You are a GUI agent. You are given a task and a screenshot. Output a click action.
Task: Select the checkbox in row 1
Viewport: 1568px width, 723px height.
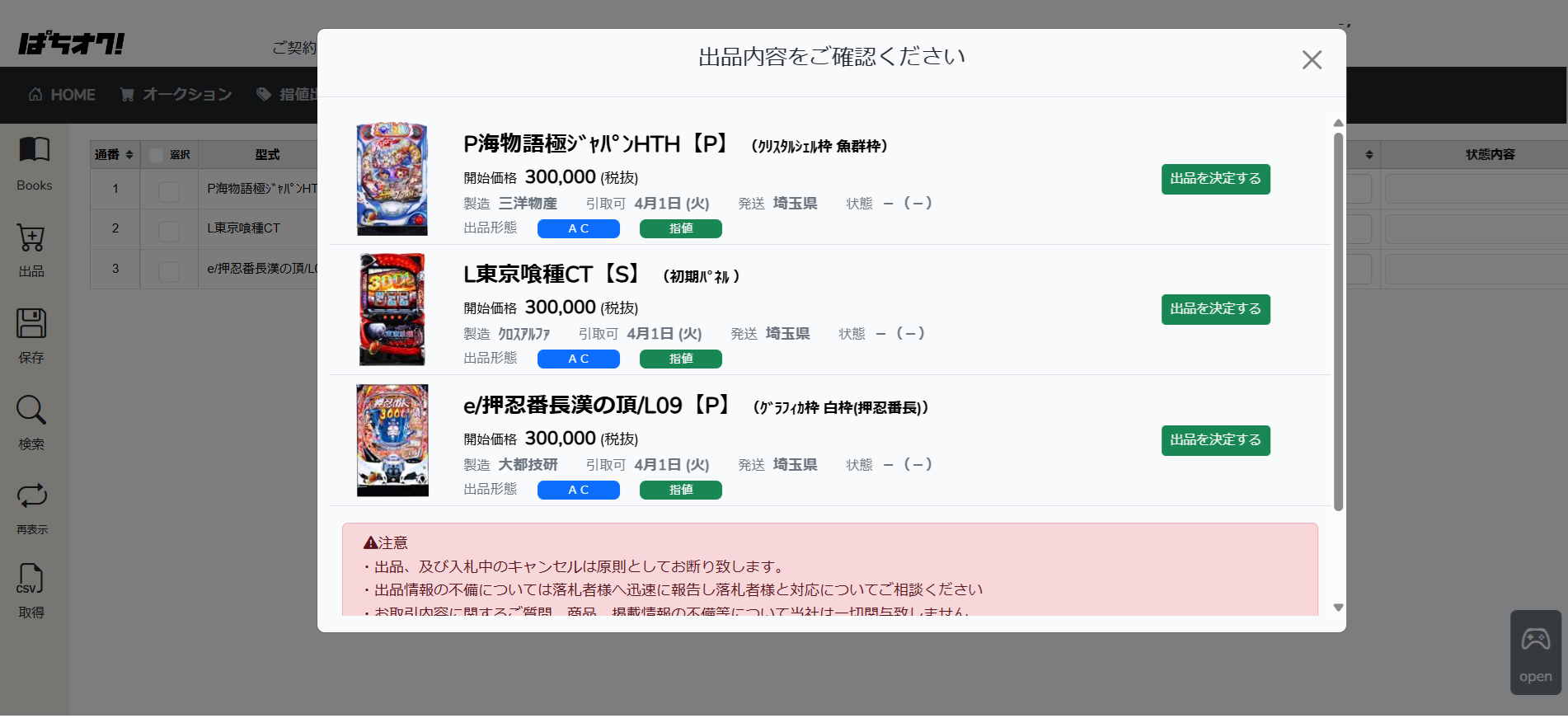(x=169, y=190)
